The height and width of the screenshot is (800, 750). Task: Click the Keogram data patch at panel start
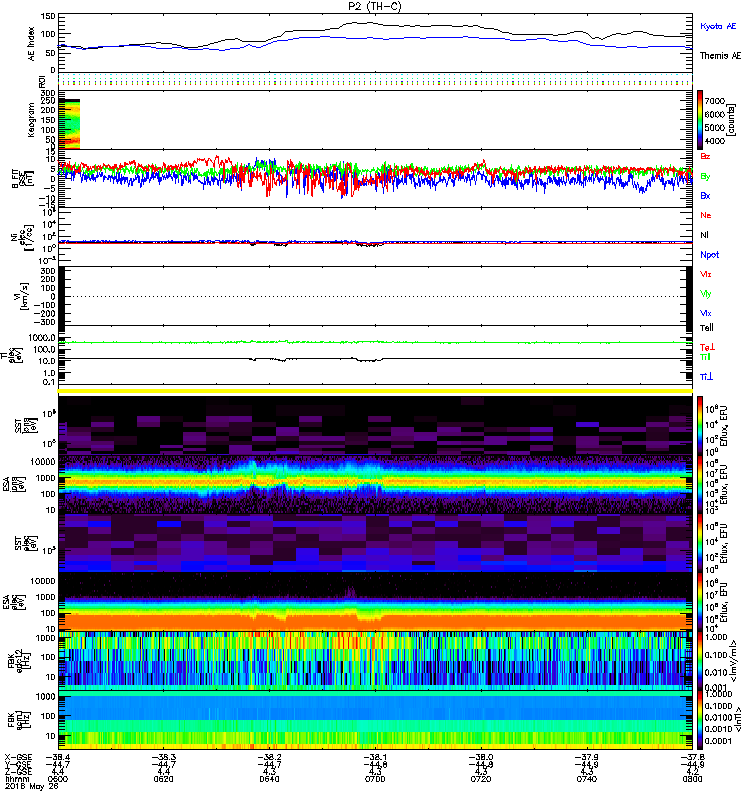(x=69, y=124)
